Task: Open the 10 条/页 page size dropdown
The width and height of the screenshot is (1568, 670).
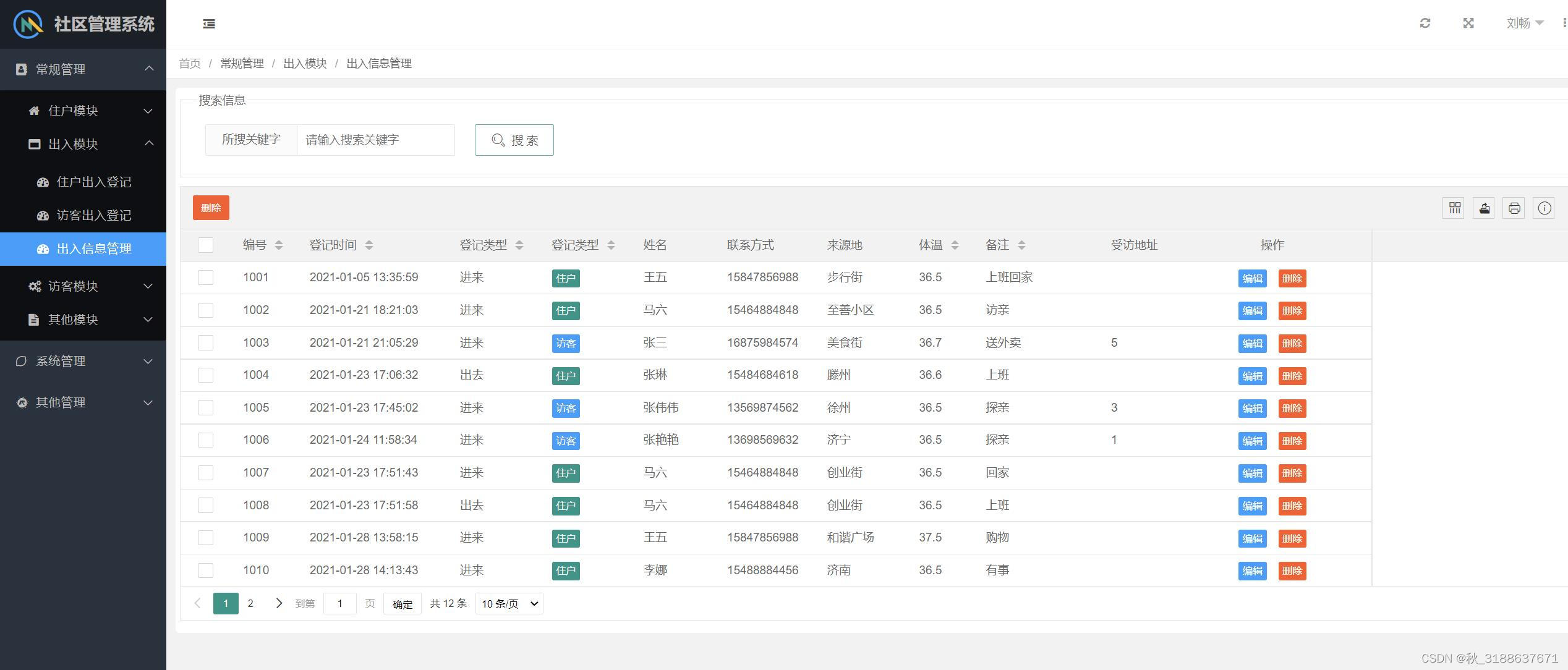Action: pos(509,603)
